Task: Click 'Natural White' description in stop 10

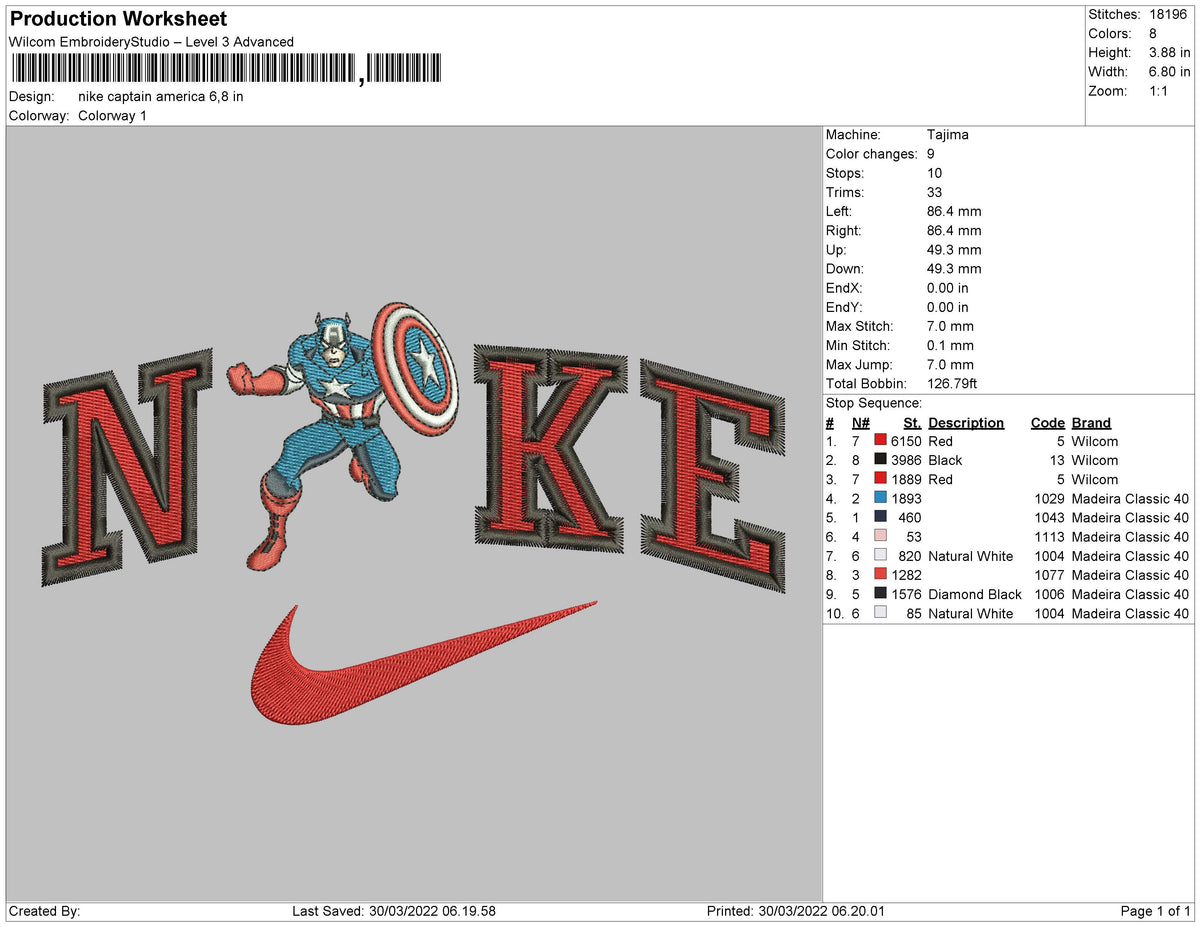Action: pos(970,613)
